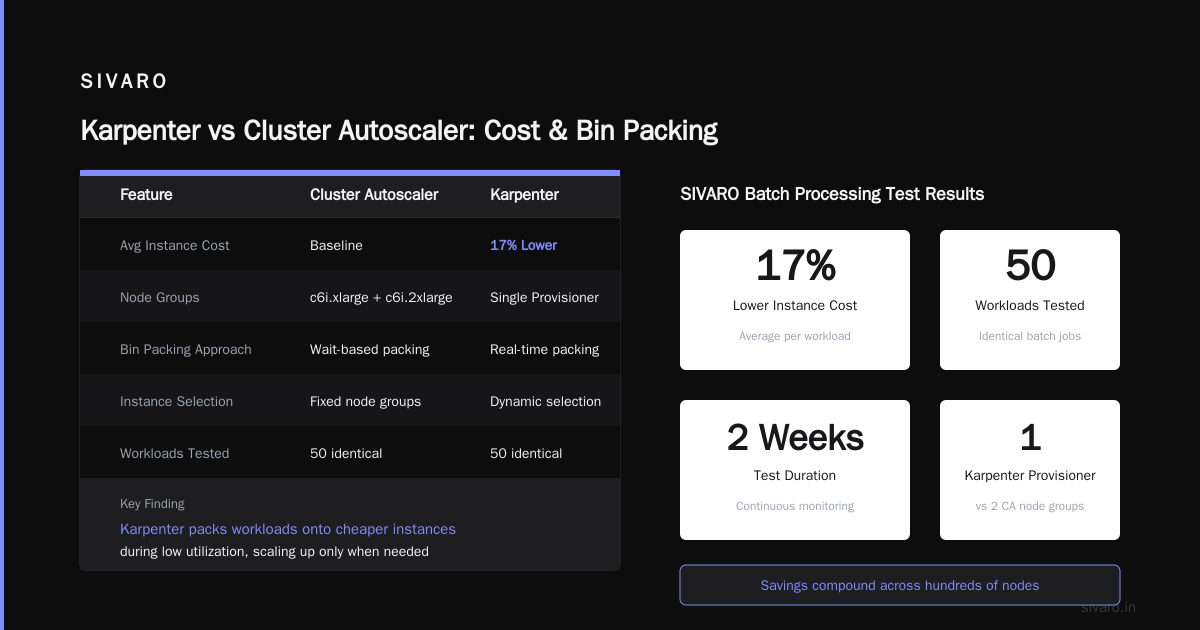Click the Lower Instance Cost label

[795, 305]
